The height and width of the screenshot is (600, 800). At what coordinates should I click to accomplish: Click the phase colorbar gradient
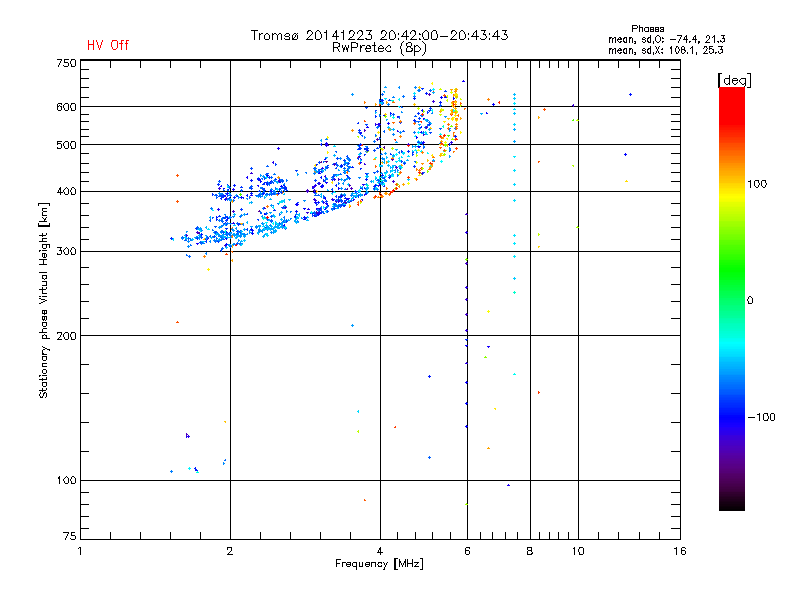732,298
